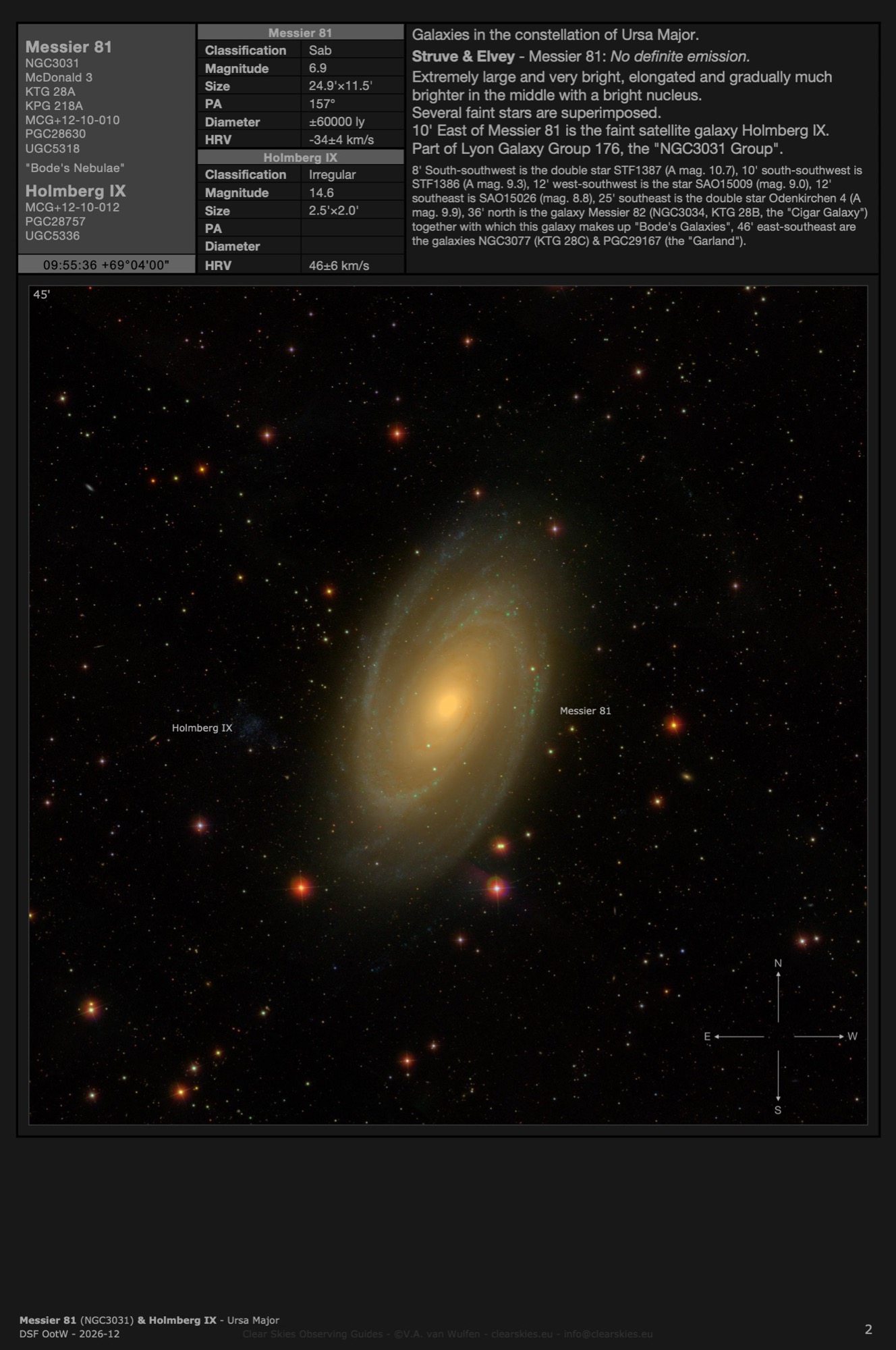This screenshot has width=896, height=1350.
Task: Select the Messier 81 Classification value Sab
Action: pyautogui.click(x=320, y=51)
